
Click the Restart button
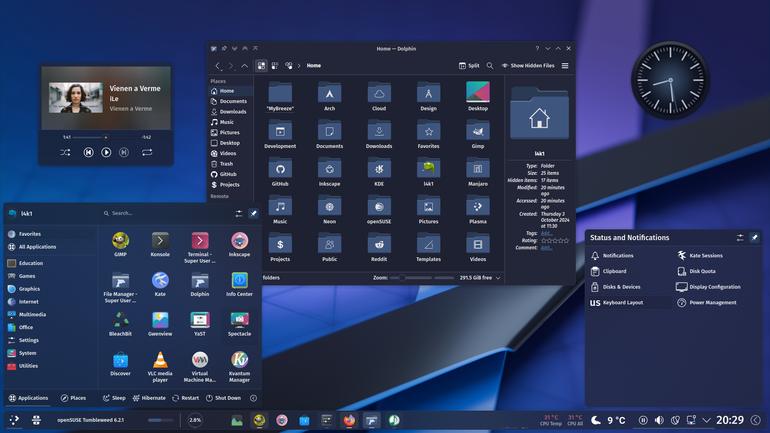(x=186, y=398)
